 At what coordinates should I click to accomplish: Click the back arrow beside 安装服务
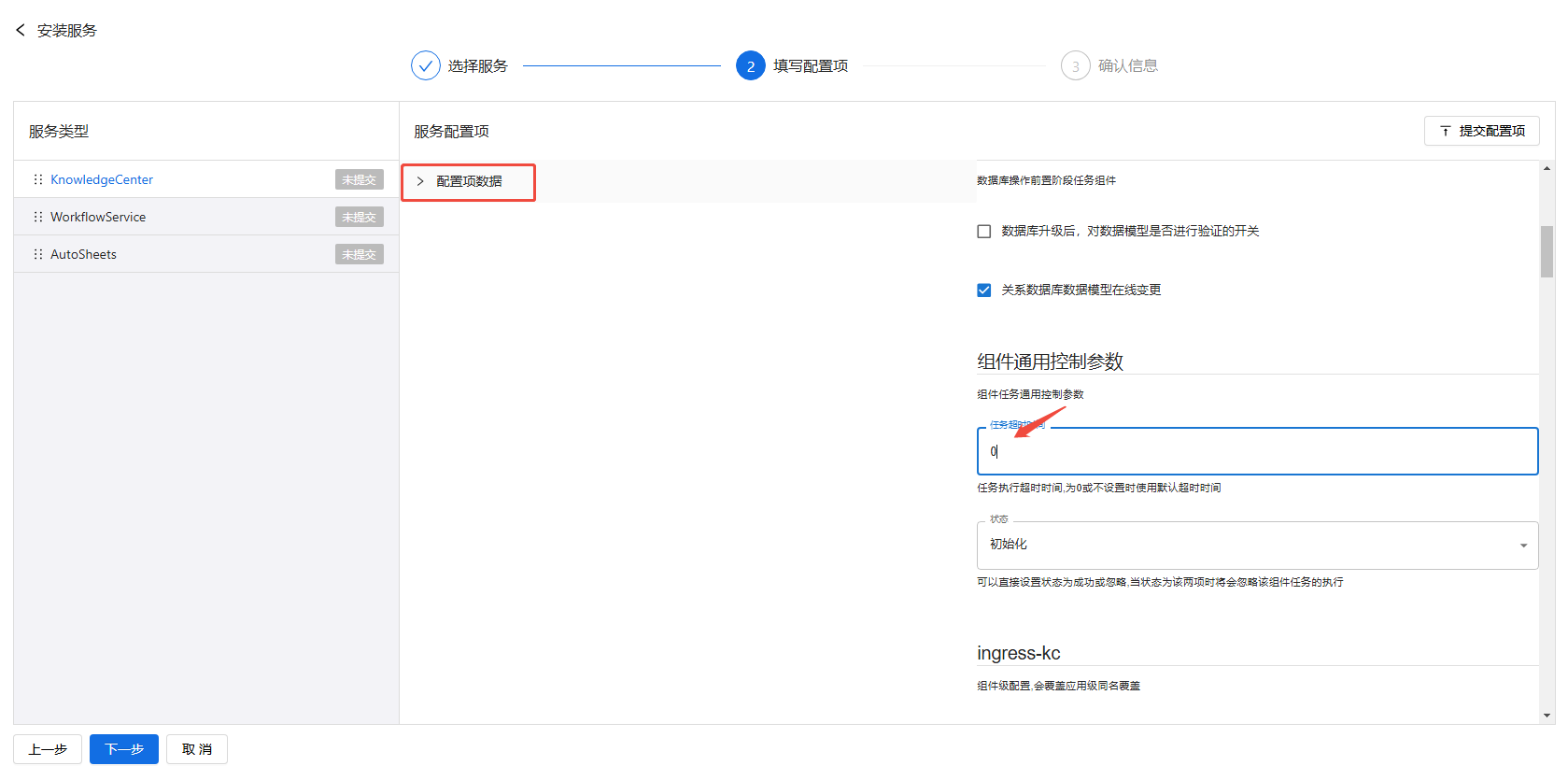point(21,30)
